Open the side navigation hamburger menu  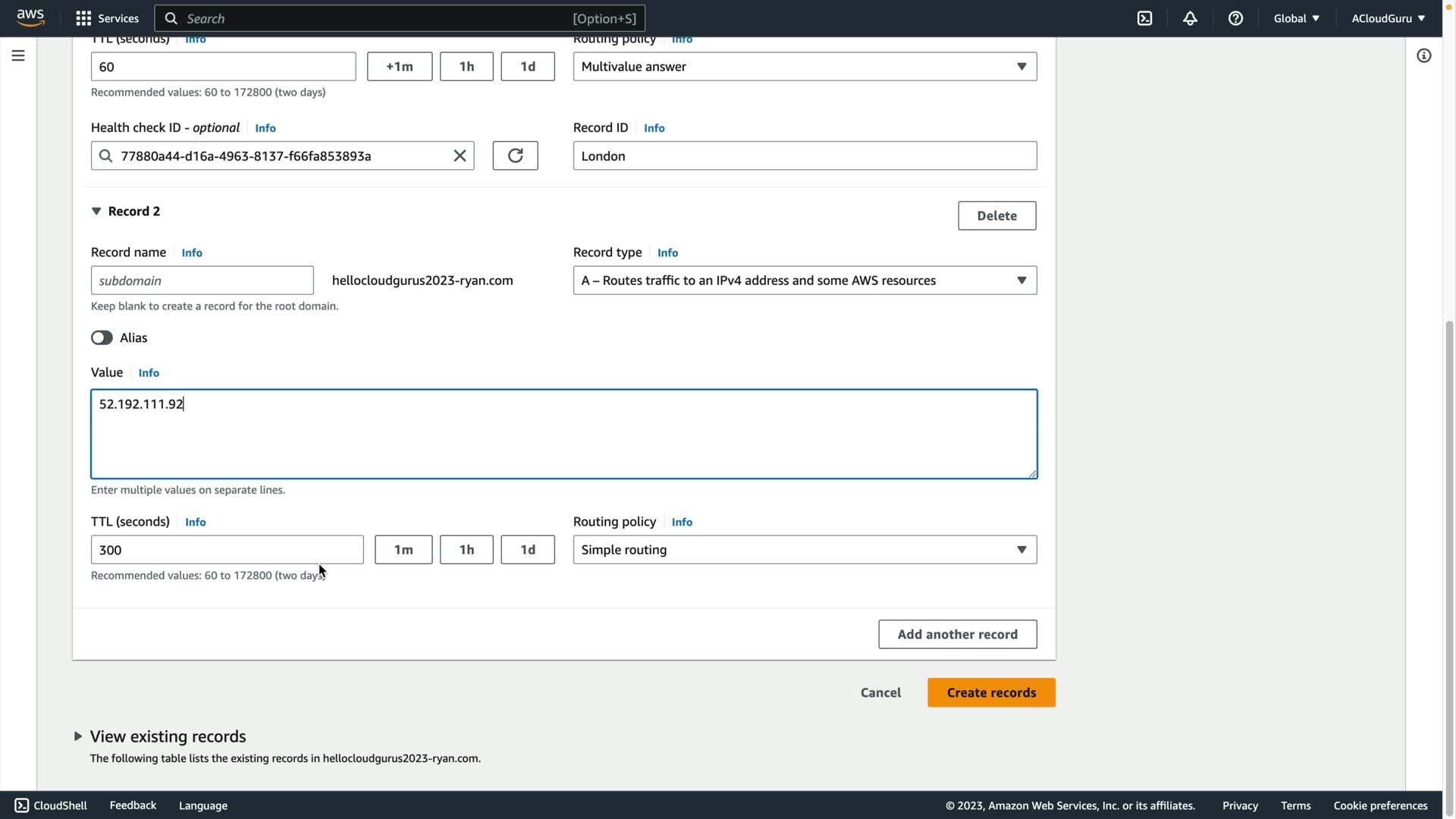click(x=18, y=55)
